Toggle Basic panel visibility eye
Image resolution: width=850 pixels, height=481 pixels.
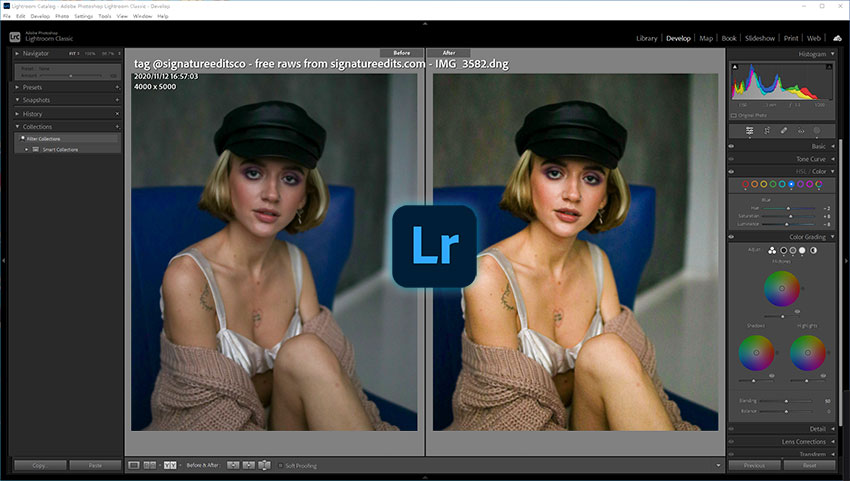[731, 146]
